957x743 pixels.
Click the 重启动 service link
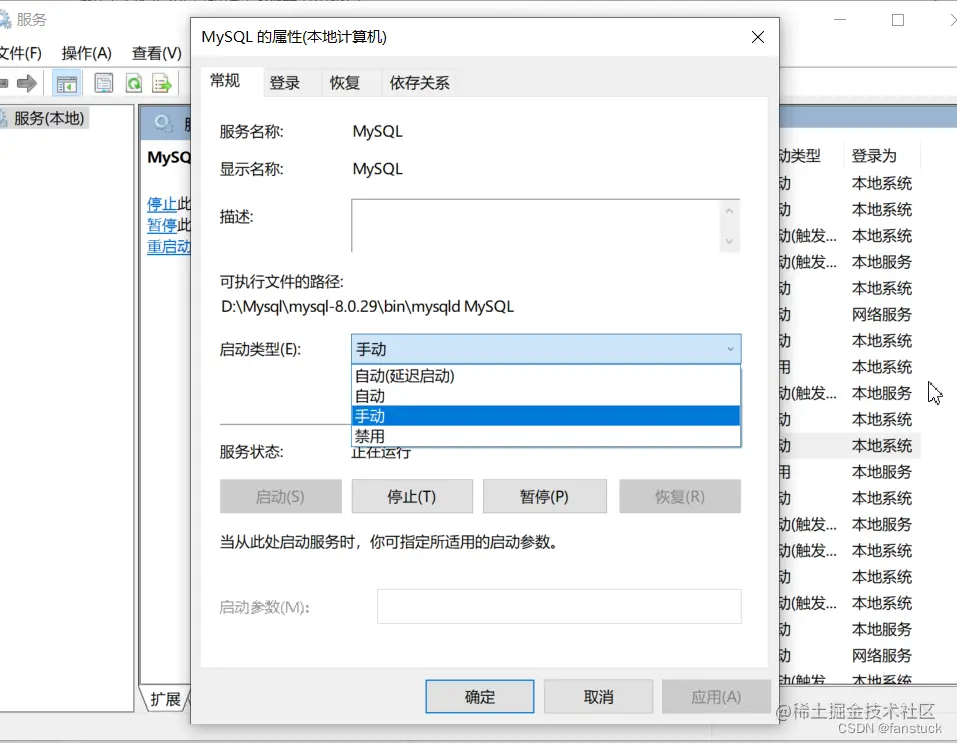pos(170,246)
